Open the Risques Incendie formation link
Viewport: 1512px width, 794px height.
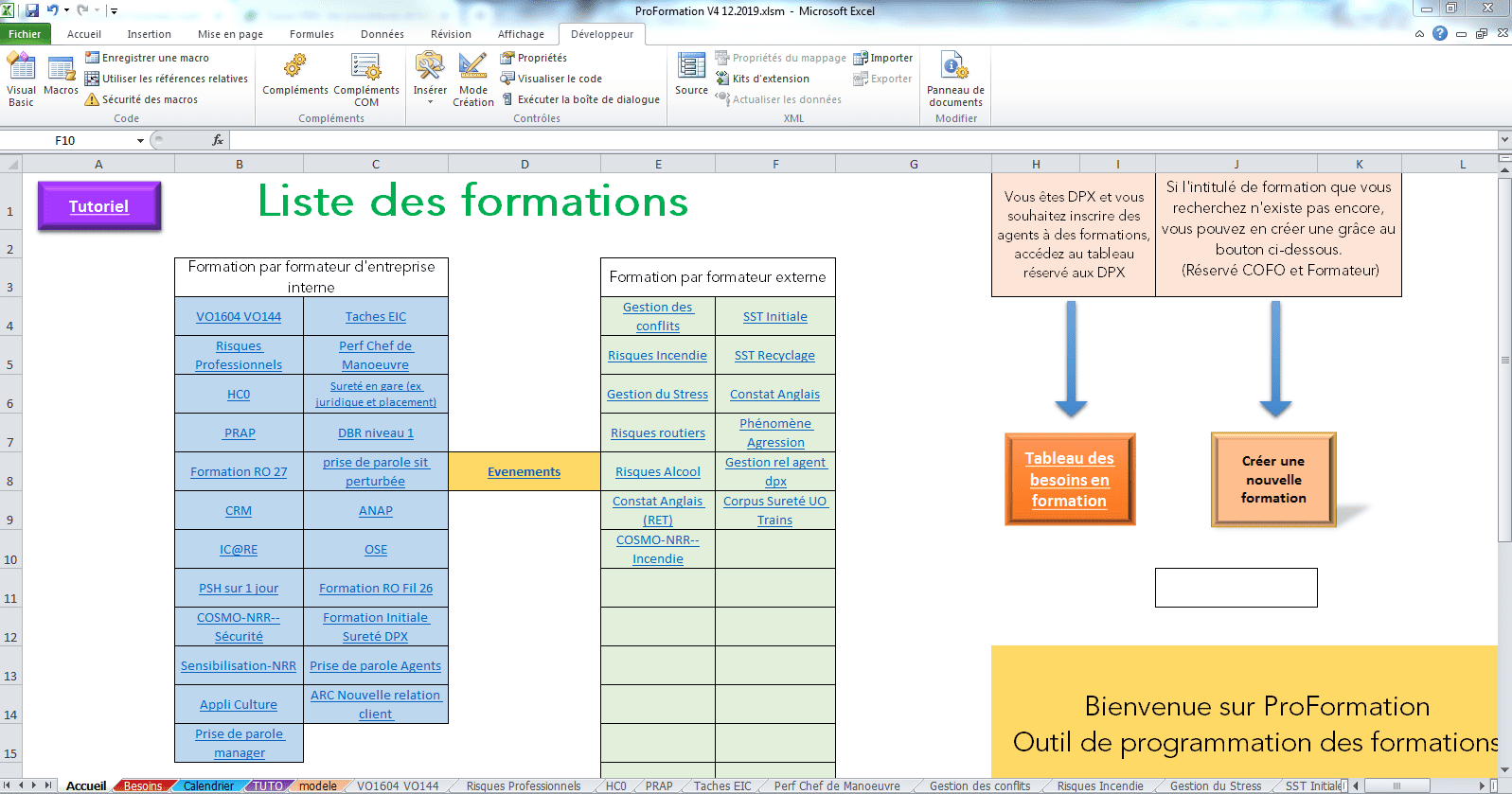[x=657, y=356]
